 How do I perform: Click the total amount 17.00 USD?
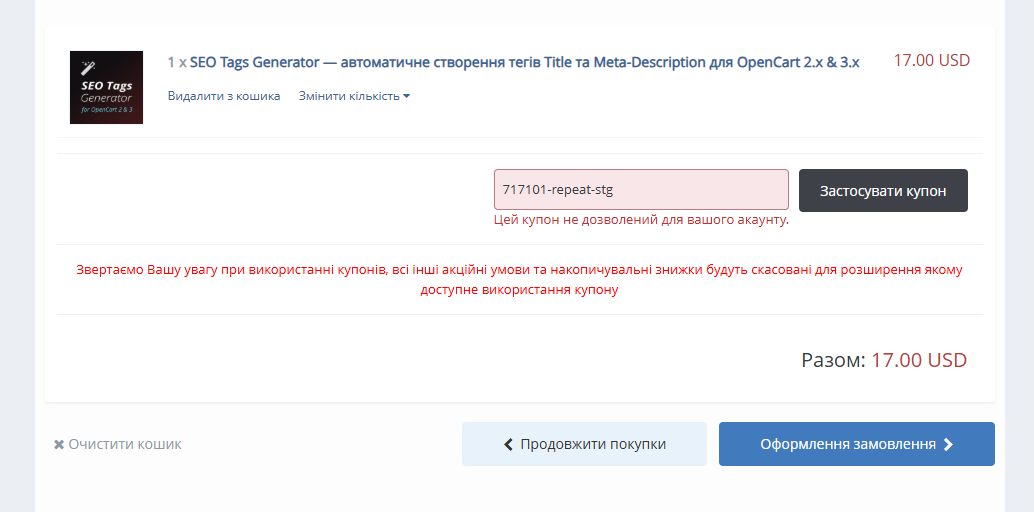coord(919,360)
